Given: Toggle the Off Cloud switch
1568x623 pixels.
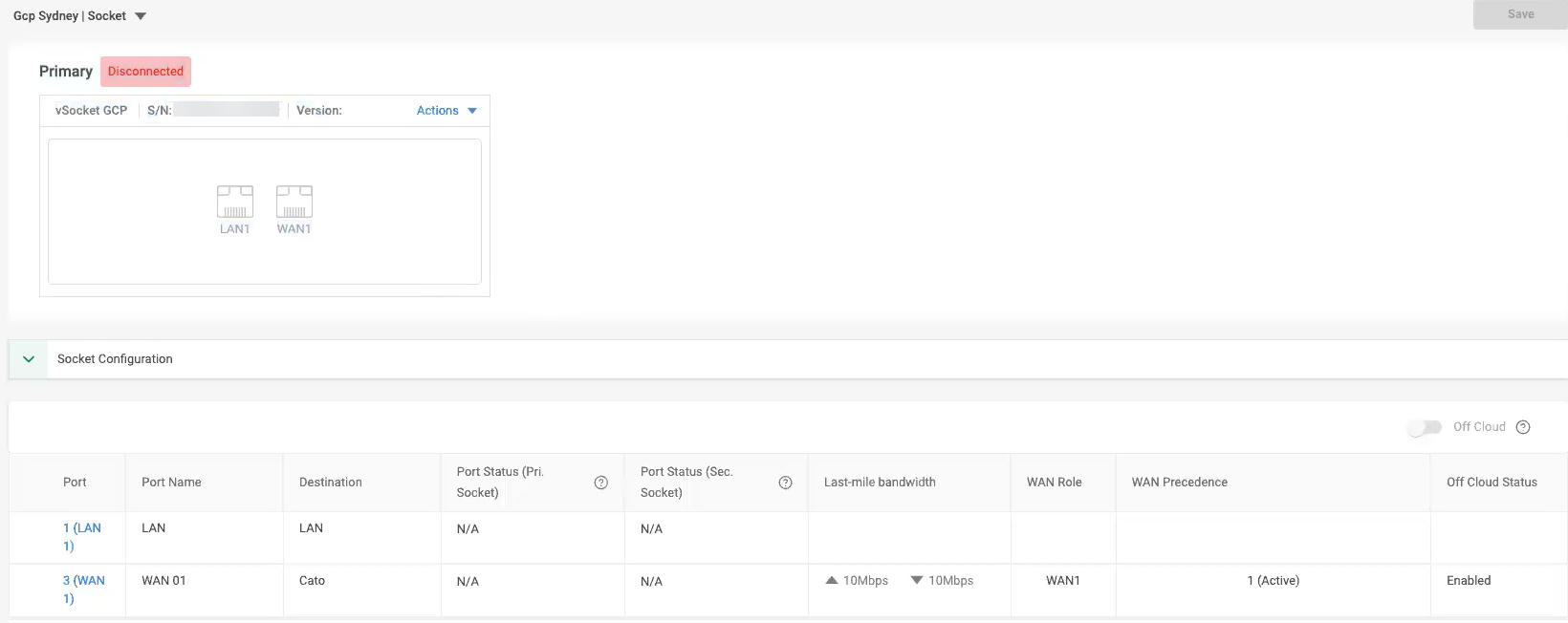Looking at the screenshot, I should (1425, 427).
